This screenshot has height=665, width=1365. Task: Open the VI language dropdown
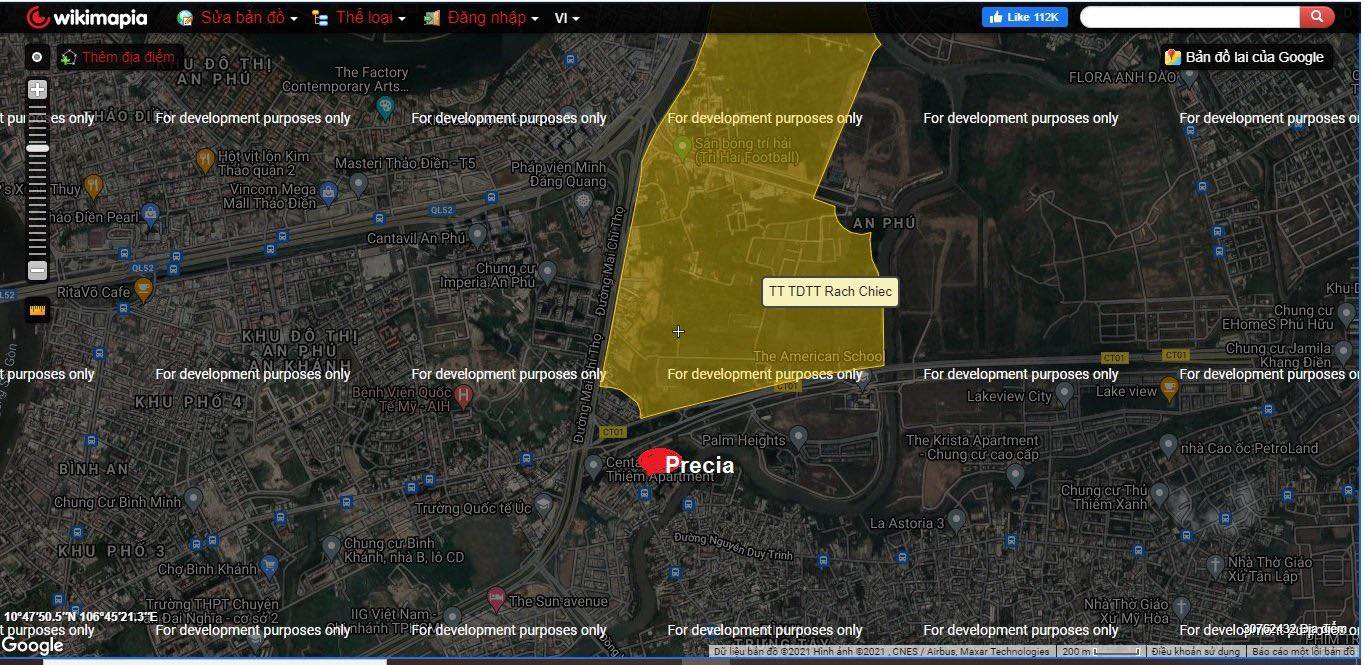click(x=567, y=17)
